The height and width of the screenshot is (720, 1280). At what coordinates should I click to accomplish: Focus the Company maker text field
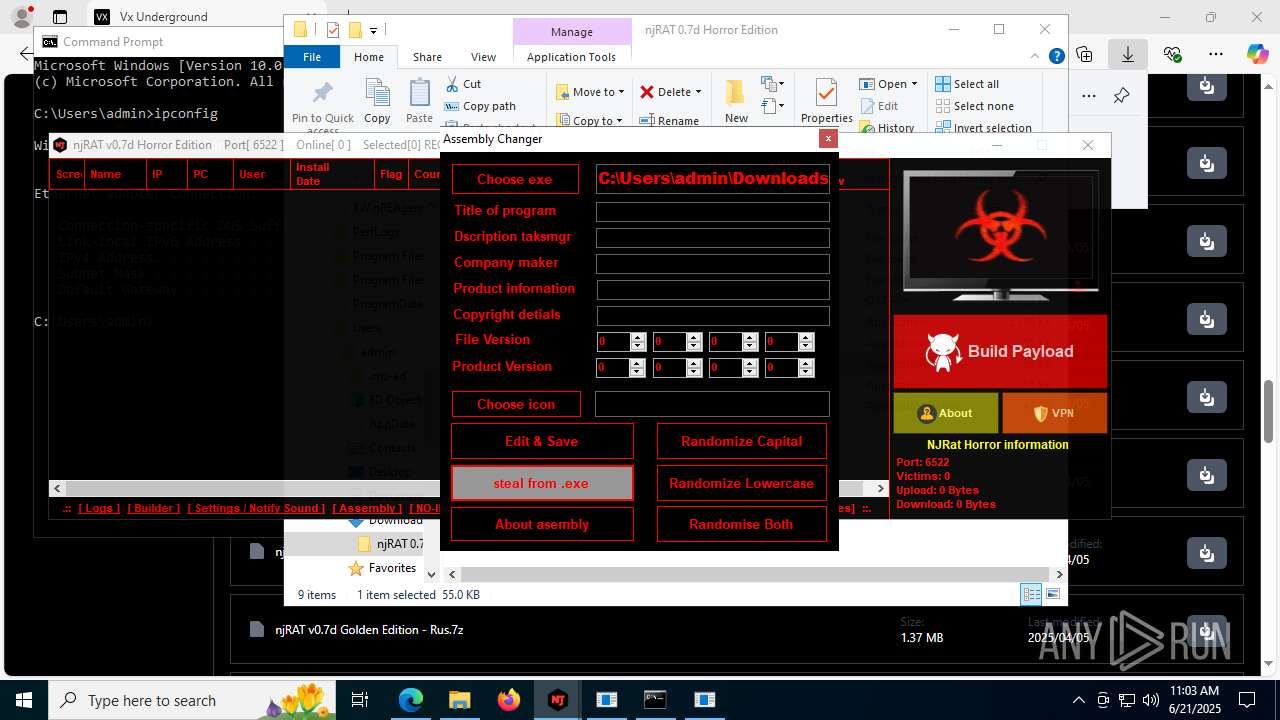point(712,264)
